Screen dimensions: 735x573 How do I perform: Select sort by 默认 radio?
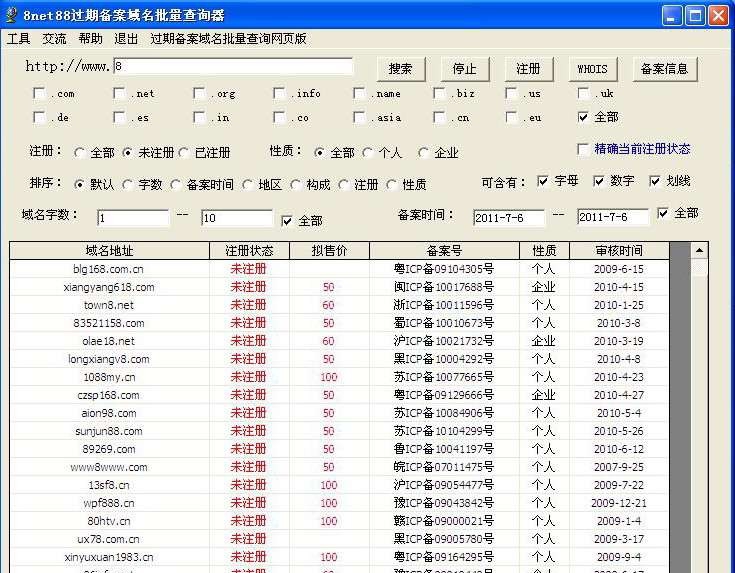pyautogui.click(x=79, y=185)
